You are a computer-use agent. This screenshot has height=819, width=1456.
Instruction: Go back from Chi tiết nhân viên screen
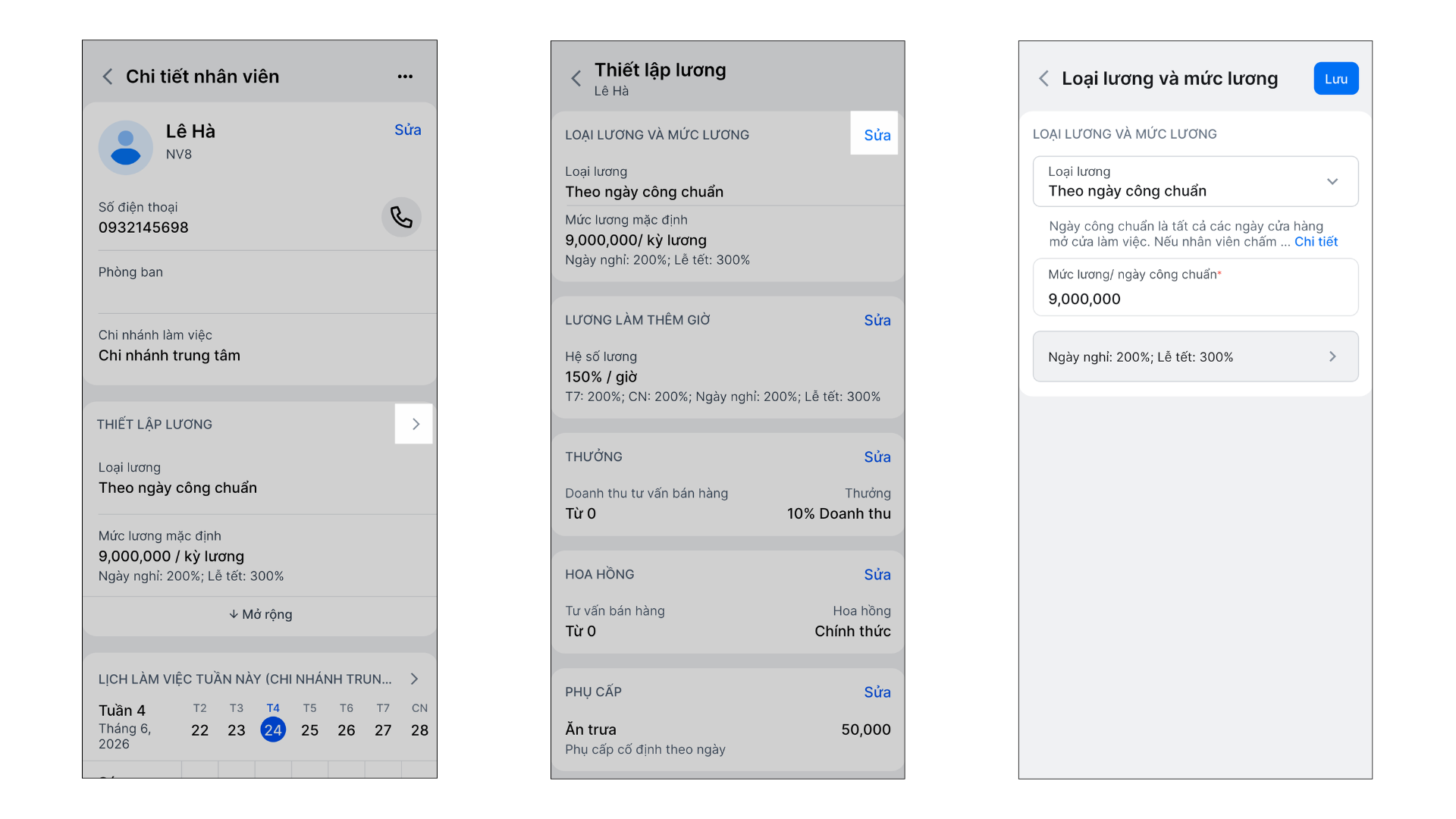(108, 77)
